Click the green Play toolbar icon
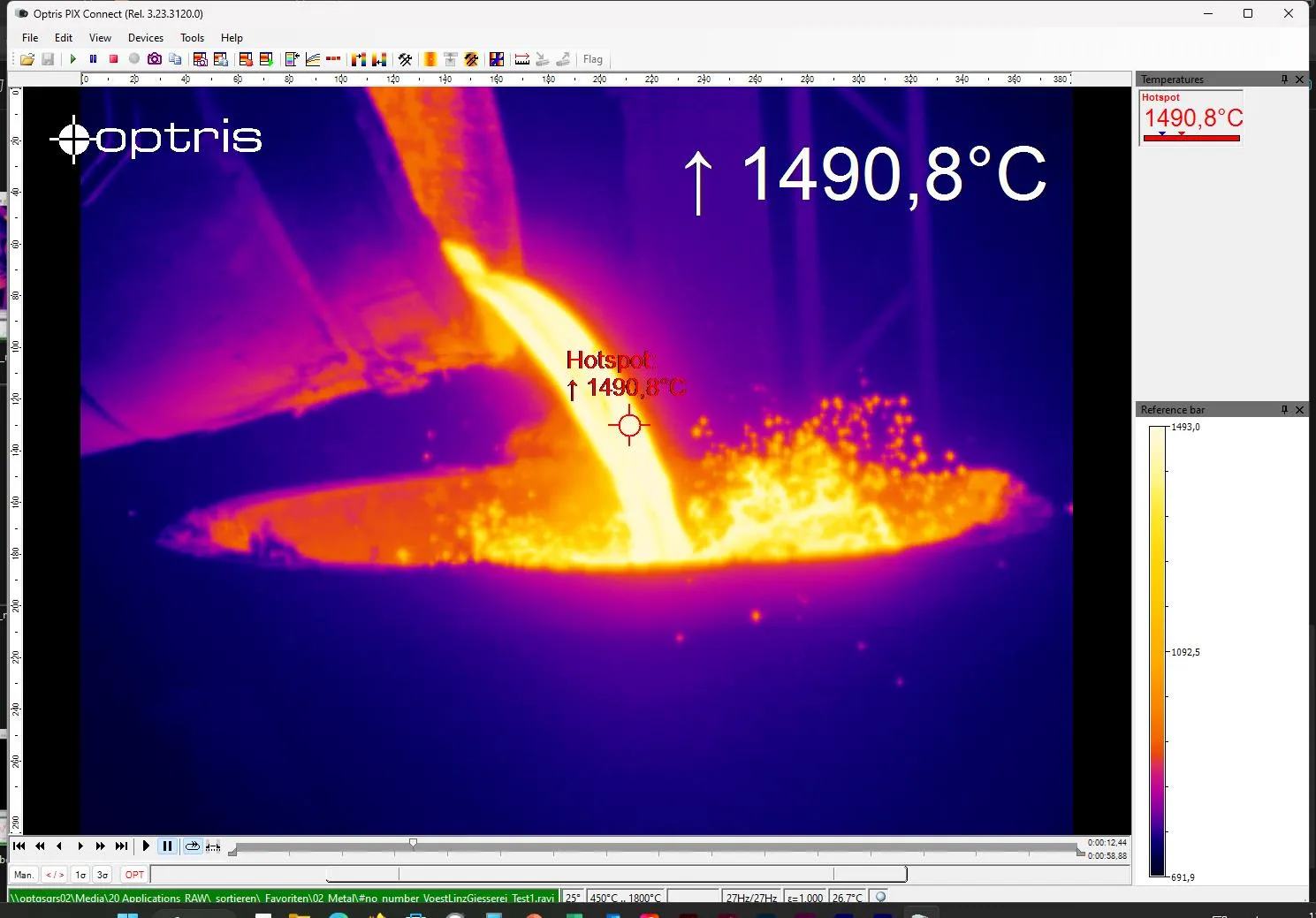Image resolution: width=1316 pixels, height=918 pixels. [72, 59]
